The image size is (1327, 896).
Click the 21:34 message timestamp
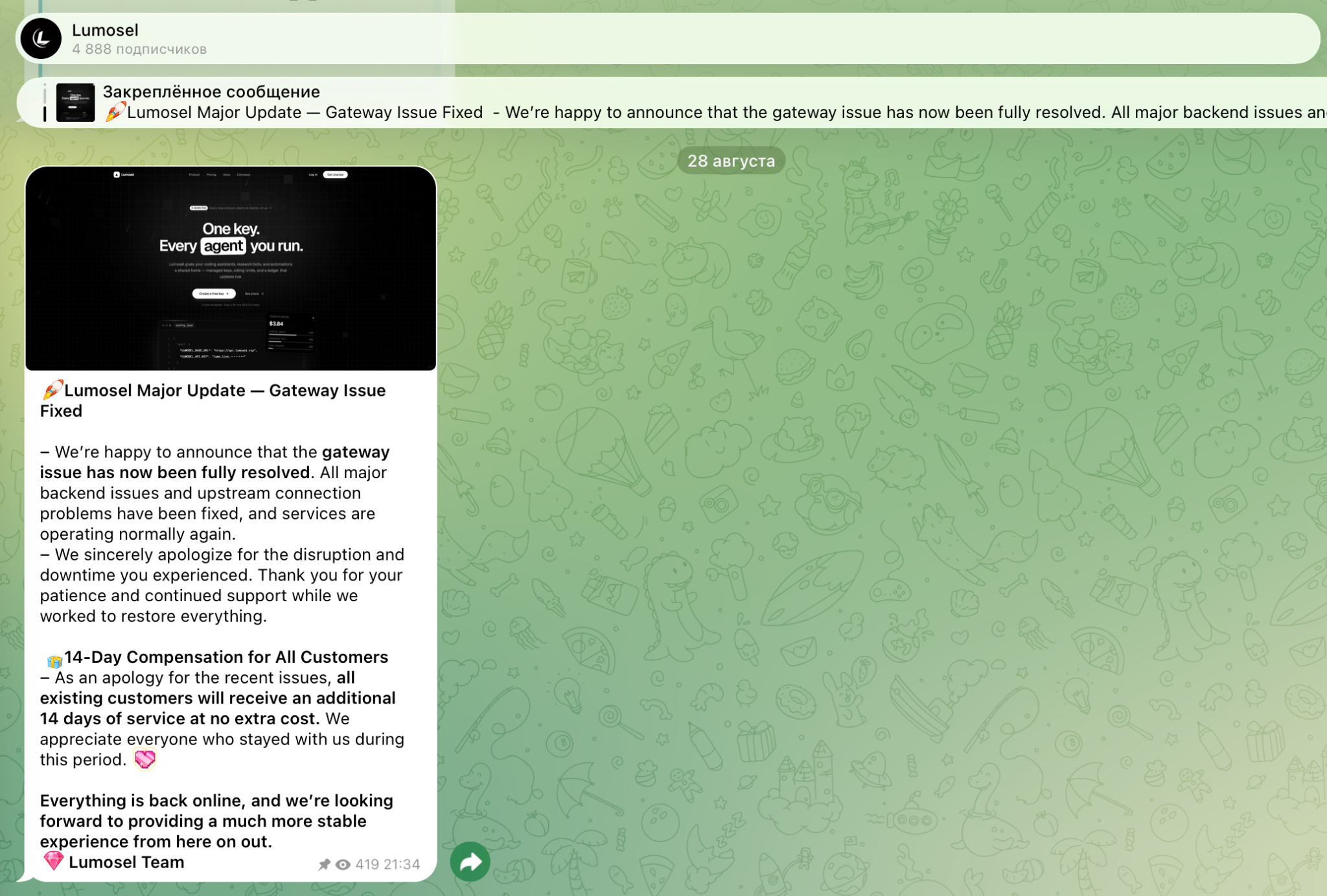[x=402, y=864]
